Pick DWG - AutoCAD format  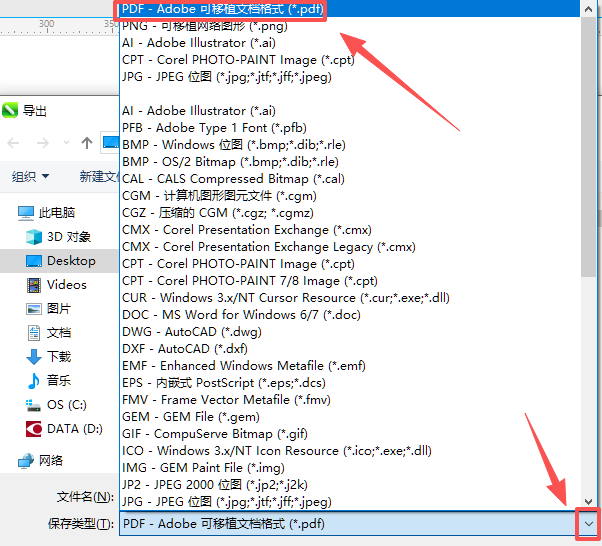pyautogui.click(x=350, y=332)
